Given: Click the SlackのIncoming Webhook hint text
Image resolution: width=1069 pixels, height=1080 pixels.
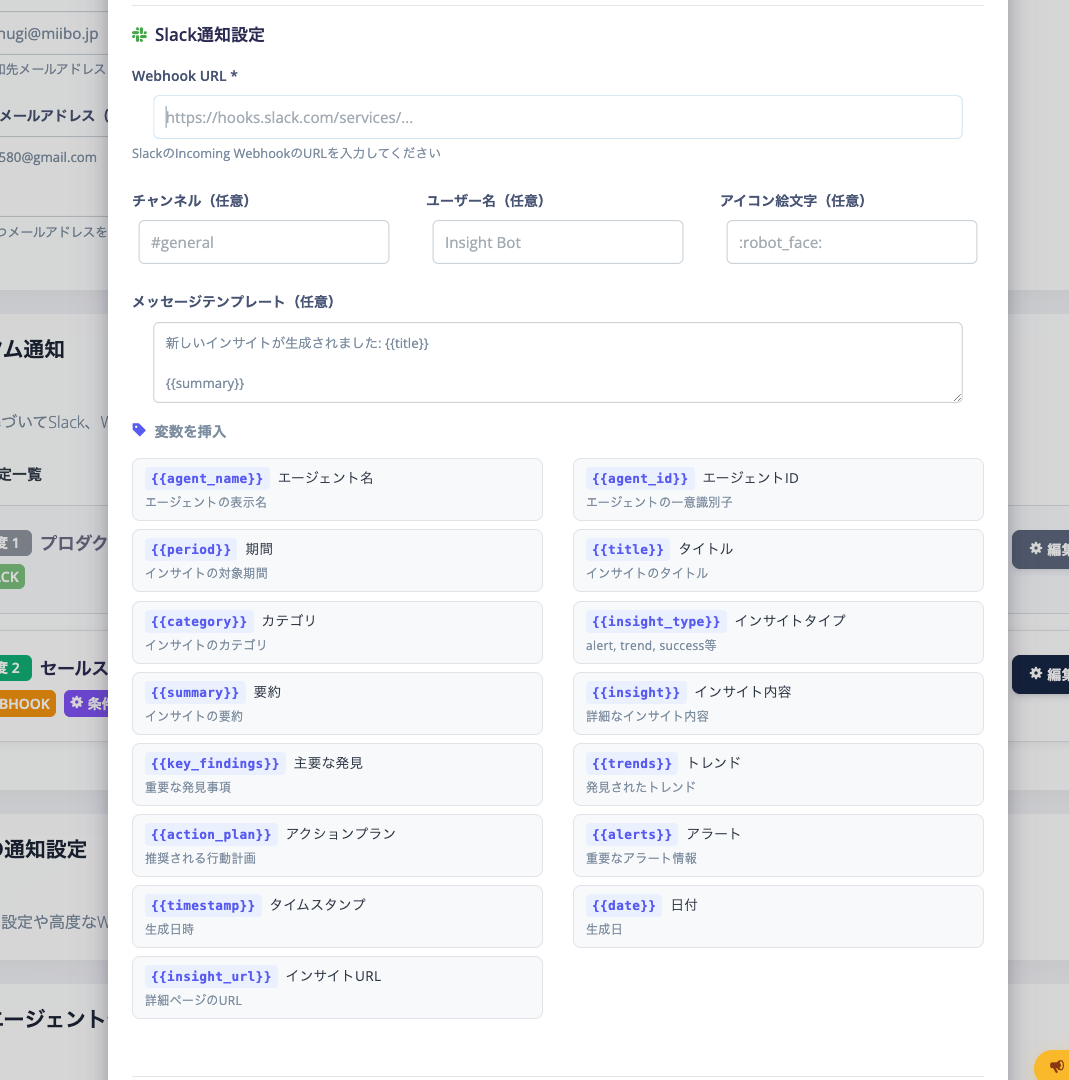Looking at the screenshot, I should point(286,153).
